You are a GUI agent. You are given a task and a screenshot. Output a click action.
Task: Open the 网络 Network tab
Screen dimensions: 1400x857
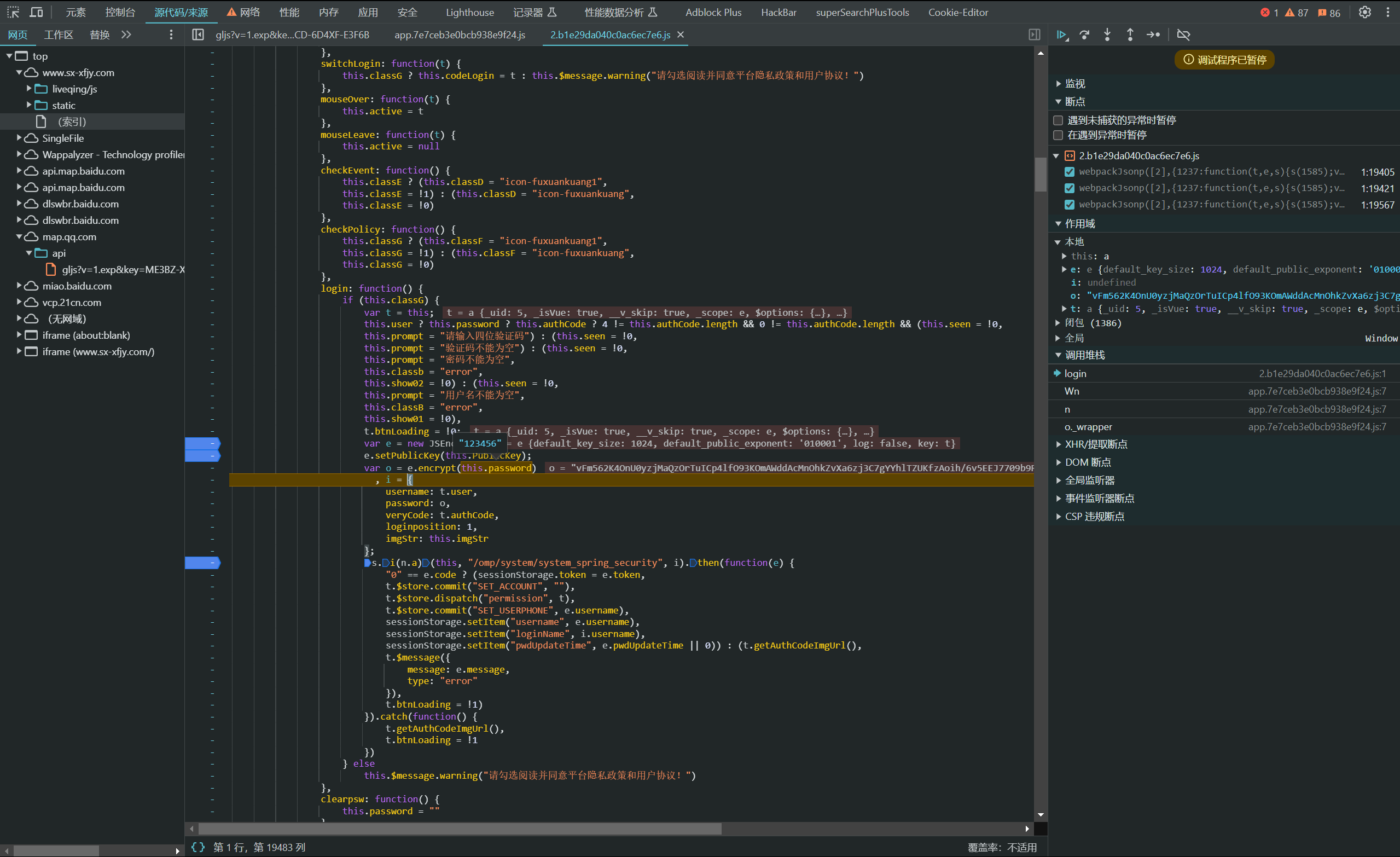pyautogui.click(x=243, y=13)
